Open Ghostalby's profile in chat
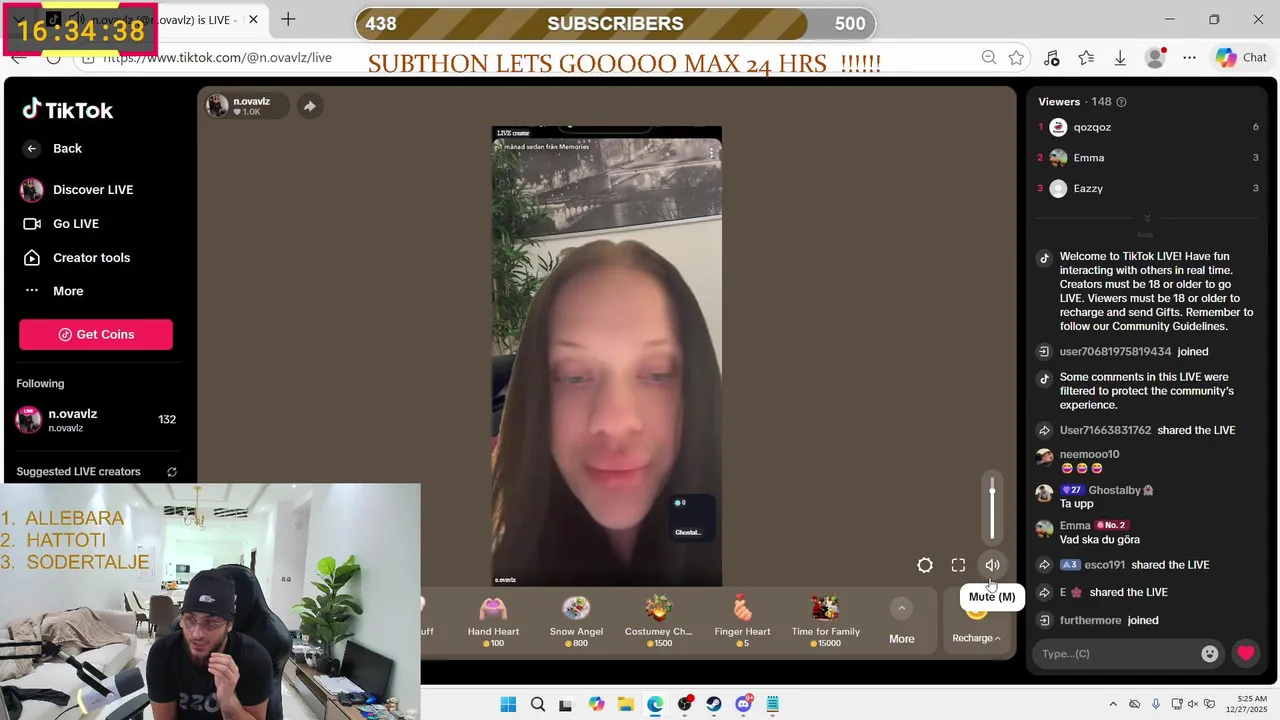Viewport: 1280px width, 720px height. (1114, 490)
